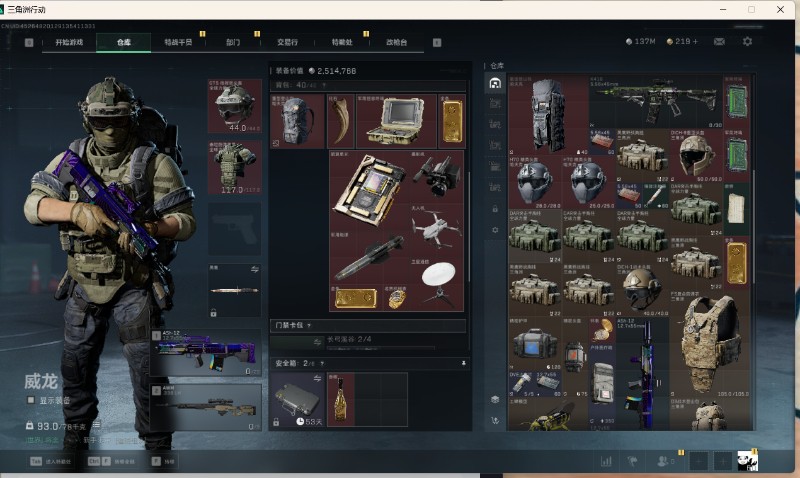The width and height of the screenshot is (800, 478).
Task: Click the help icon next to 安全箱
Action: click(x=322, y=364)
